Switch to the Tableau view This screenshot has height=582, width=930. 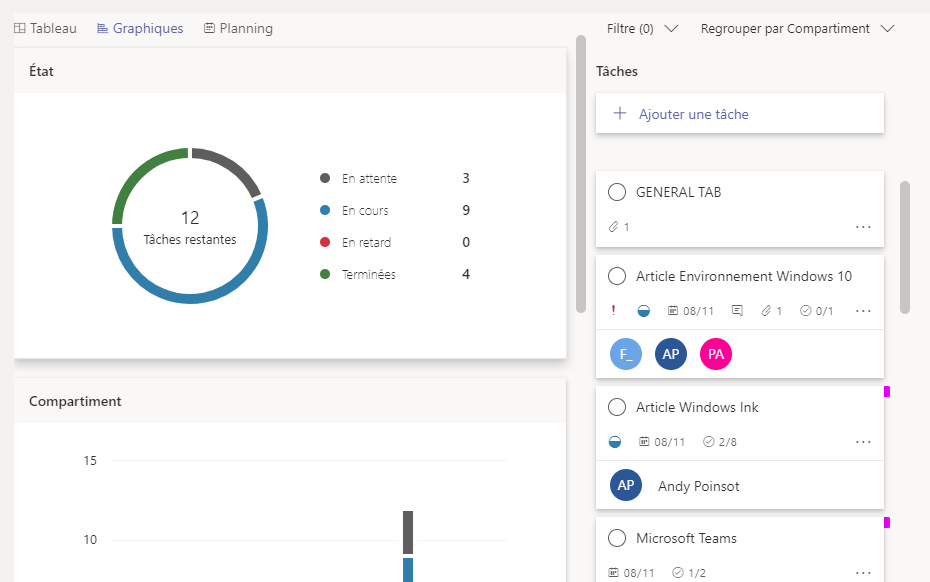(x=46, y=28)
